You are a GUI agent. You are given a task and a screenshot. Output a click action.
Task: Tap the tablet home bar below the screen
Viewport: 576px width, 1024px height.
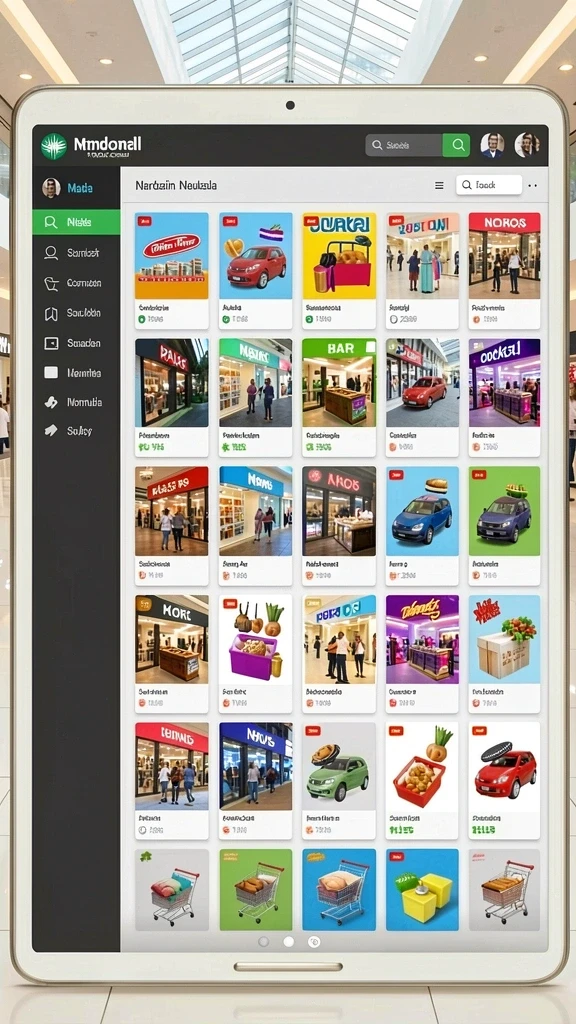(x=288, y=967)
